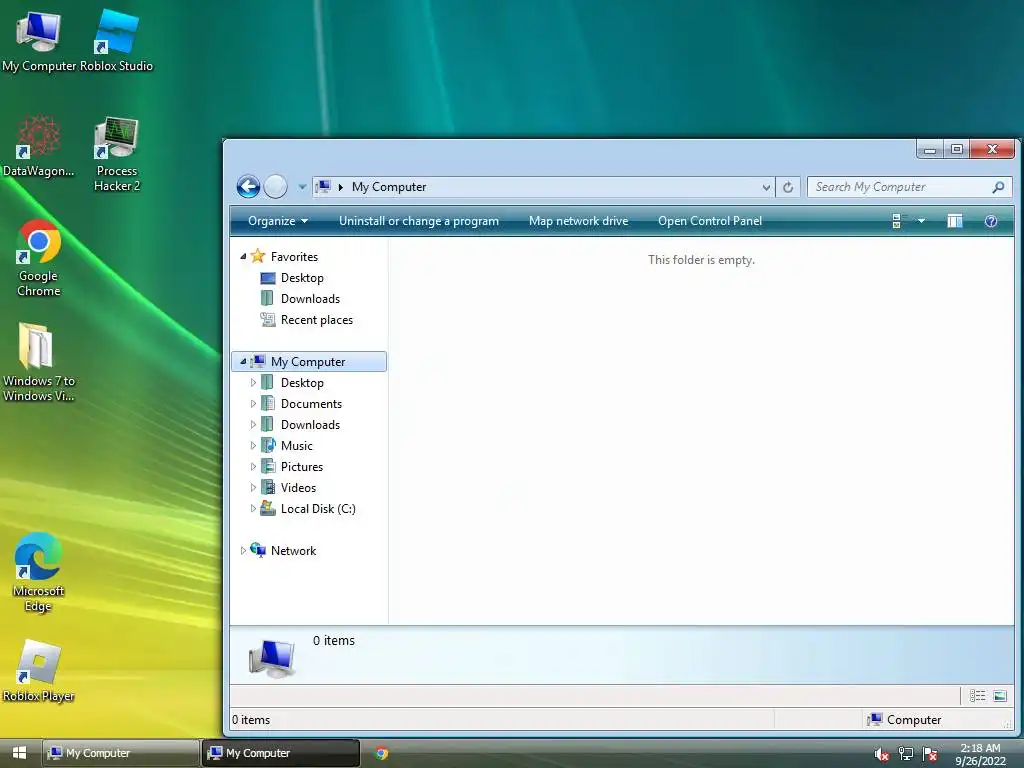Expand Pictures tree node
The width and height of the screenshot is (1024, 768).
pos(253,466)
